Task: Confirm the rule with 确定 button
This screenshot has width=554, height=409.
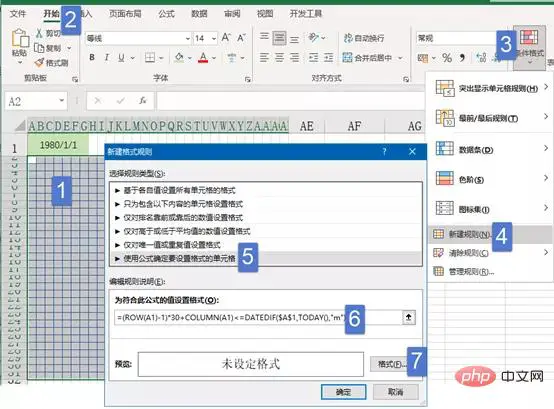Action: click(343, 392)
